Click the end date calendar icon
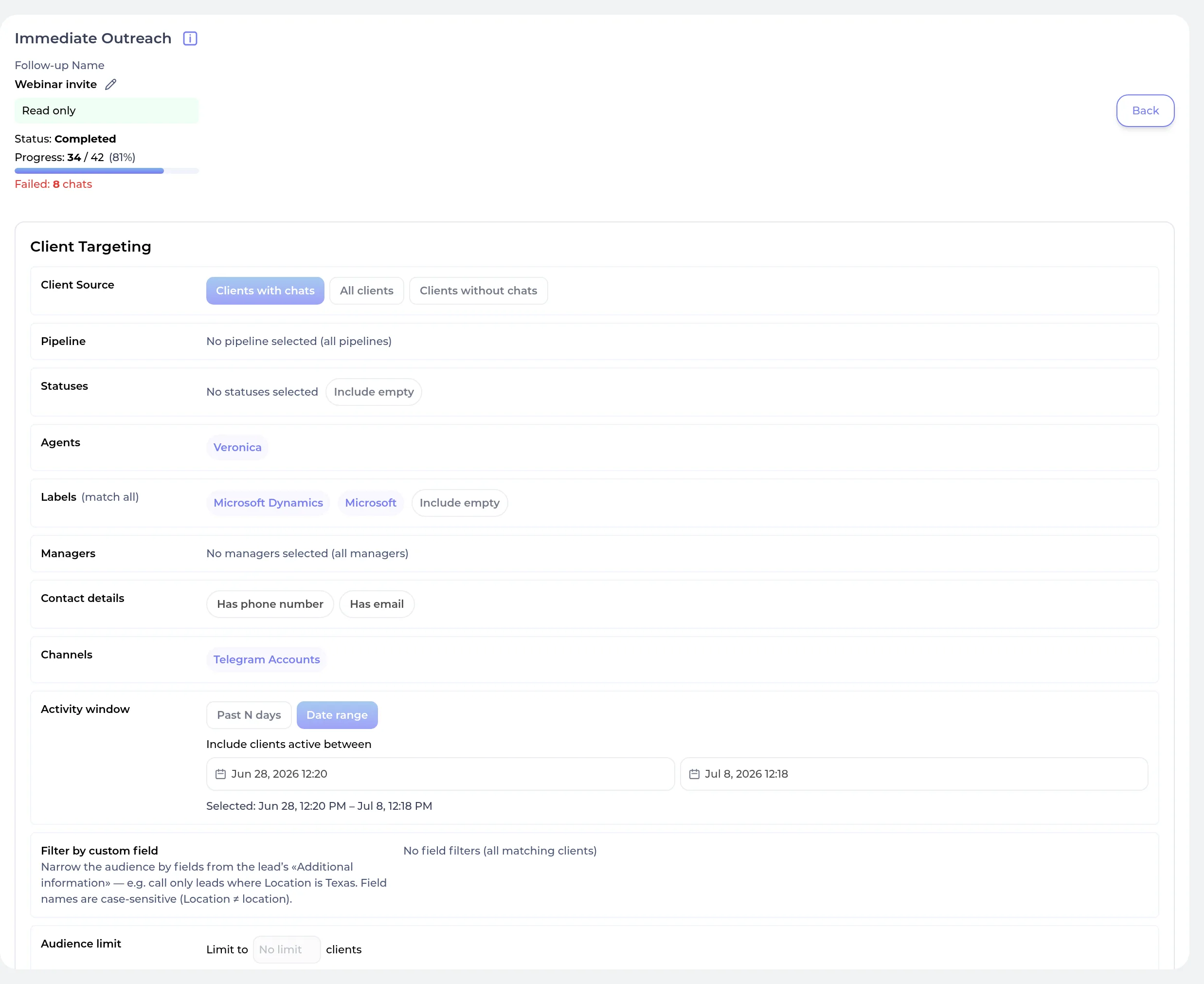The width and height of the screenshot is (1204, 984). tap(694, 774)
